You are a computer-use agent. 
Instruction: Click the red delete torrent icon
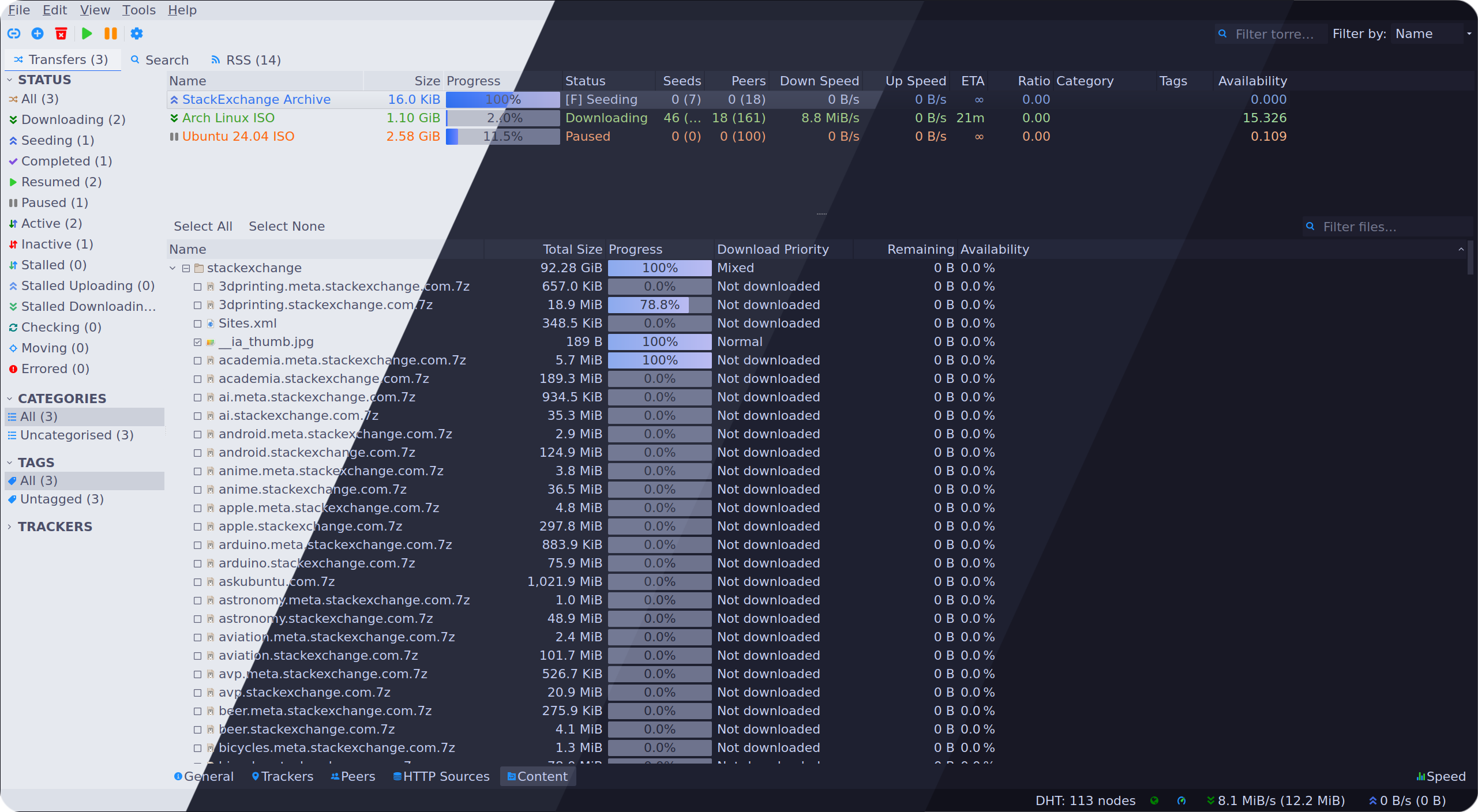pyautogui.click(x=61, y=33)
